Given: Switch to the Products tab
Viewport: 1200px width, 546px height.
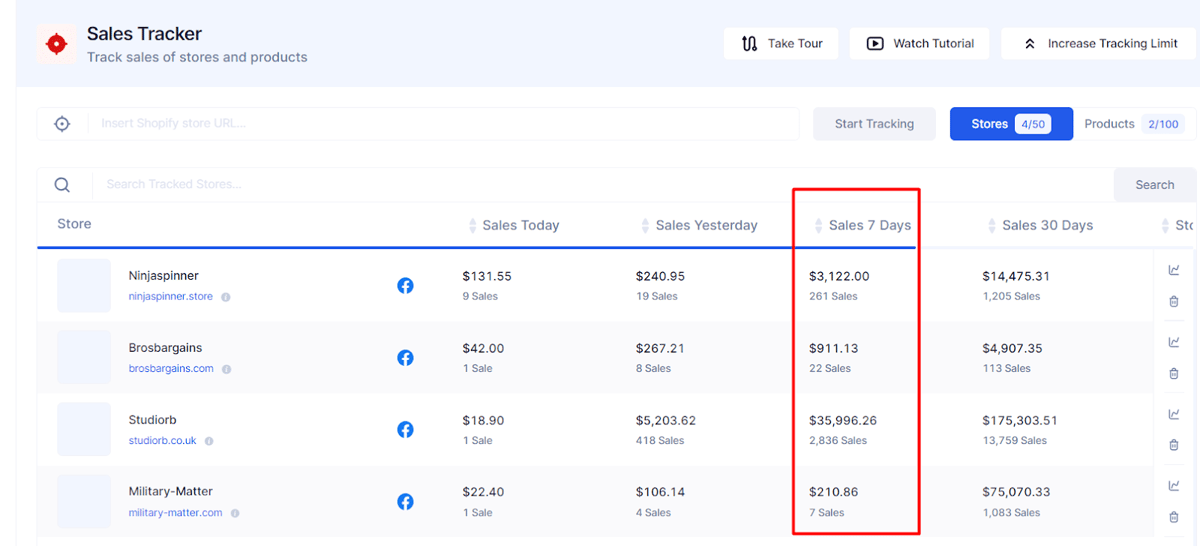Looking at the screenshot, I should [1134, 124].
